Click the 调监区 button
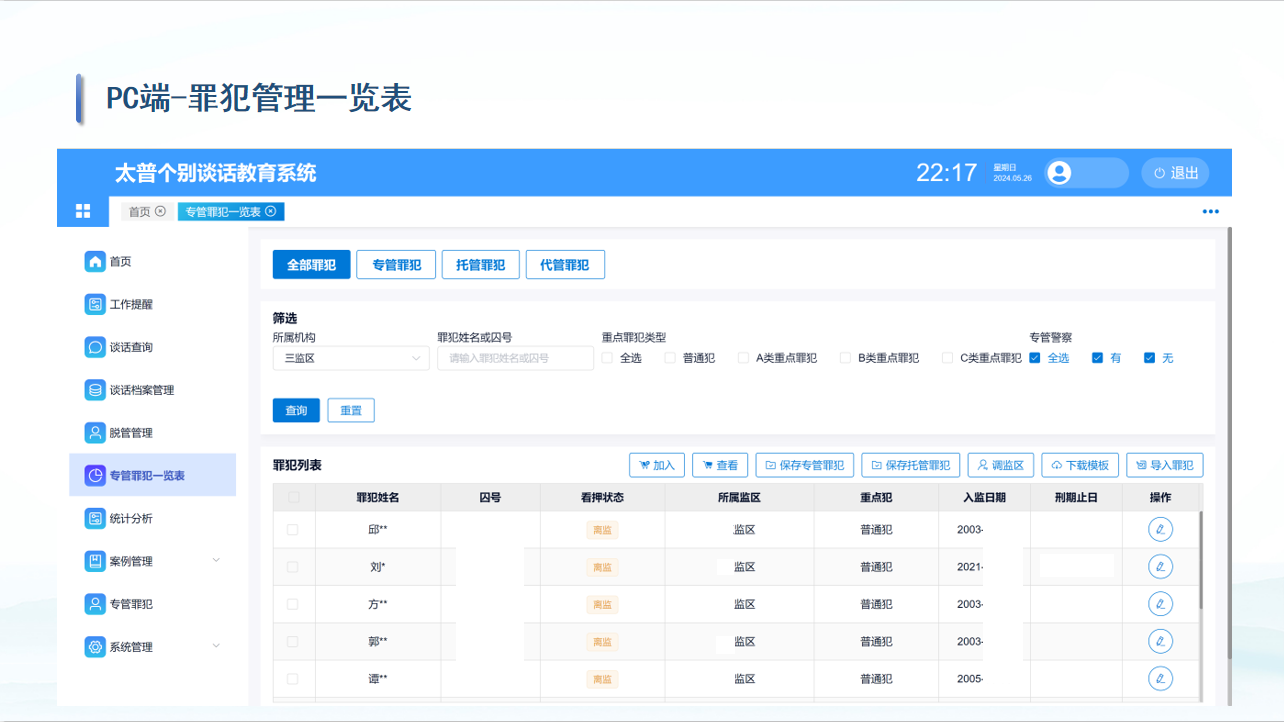 click(x=1001, y=465)
